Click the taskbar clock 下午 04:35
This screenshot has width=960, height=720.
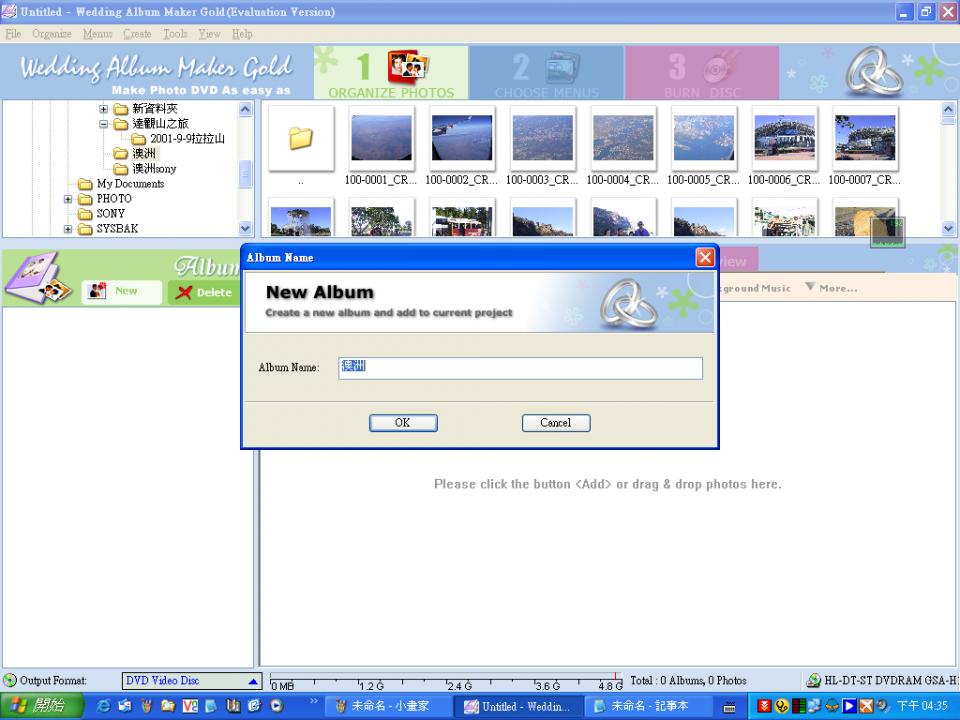[923, 706]
